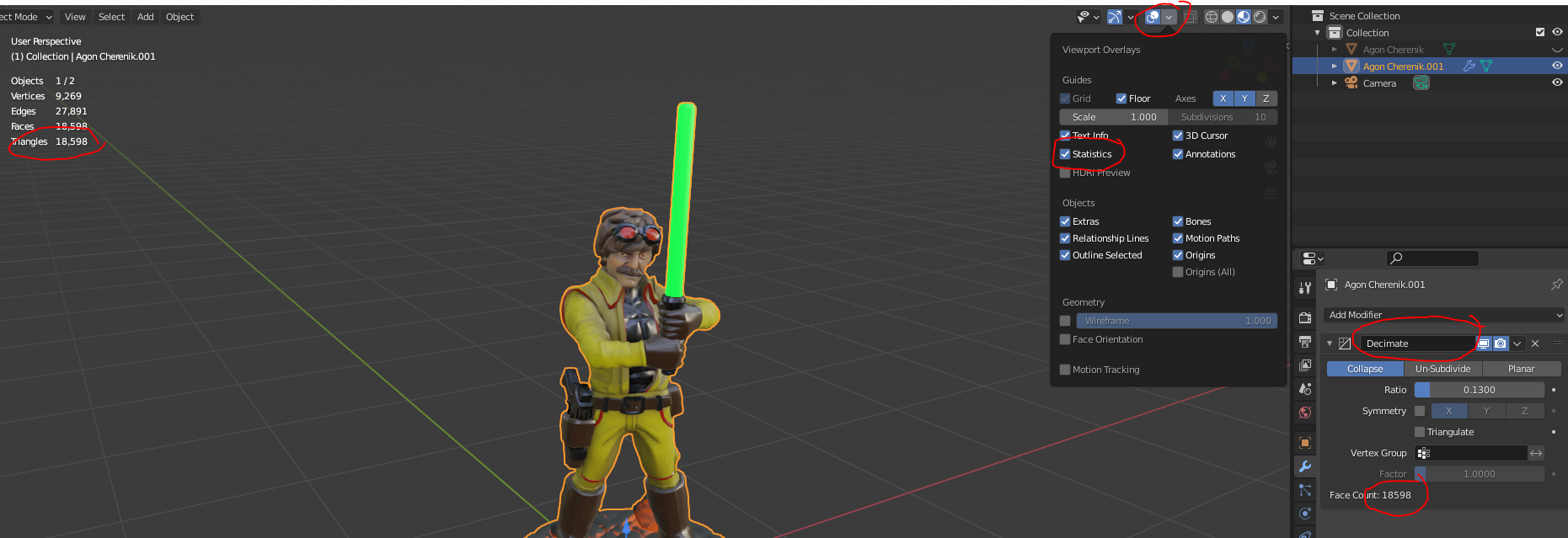Select the Collapse decimate mode
This screenshot has height=538, width=1568.
coord(1365,369)
